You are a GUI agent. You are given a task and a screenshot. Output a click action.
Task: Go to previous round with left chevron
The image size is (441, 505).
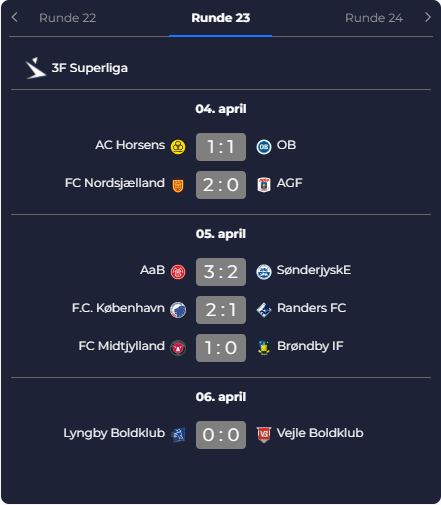[x=14, y=17]
